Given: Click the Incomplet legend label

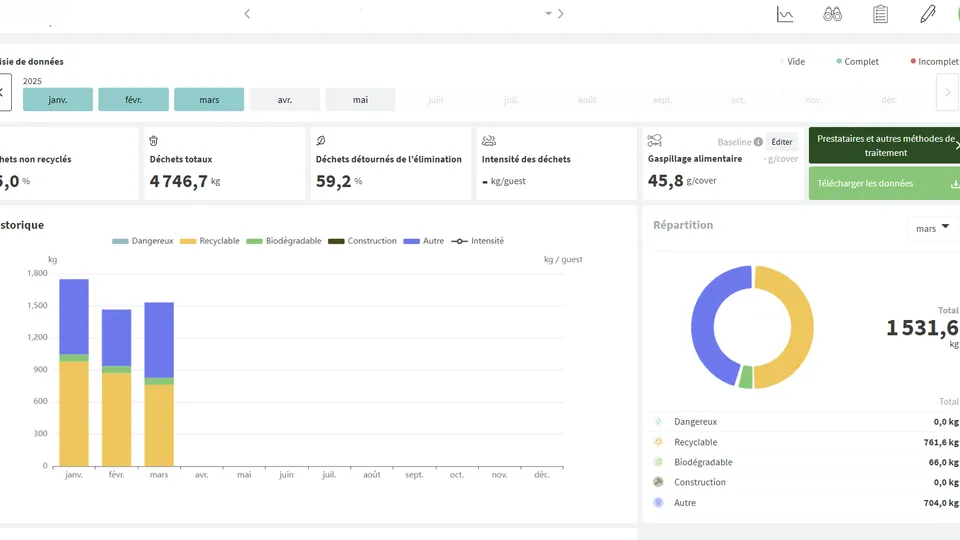Looking at the screenshot, I should tap(938, 61).
